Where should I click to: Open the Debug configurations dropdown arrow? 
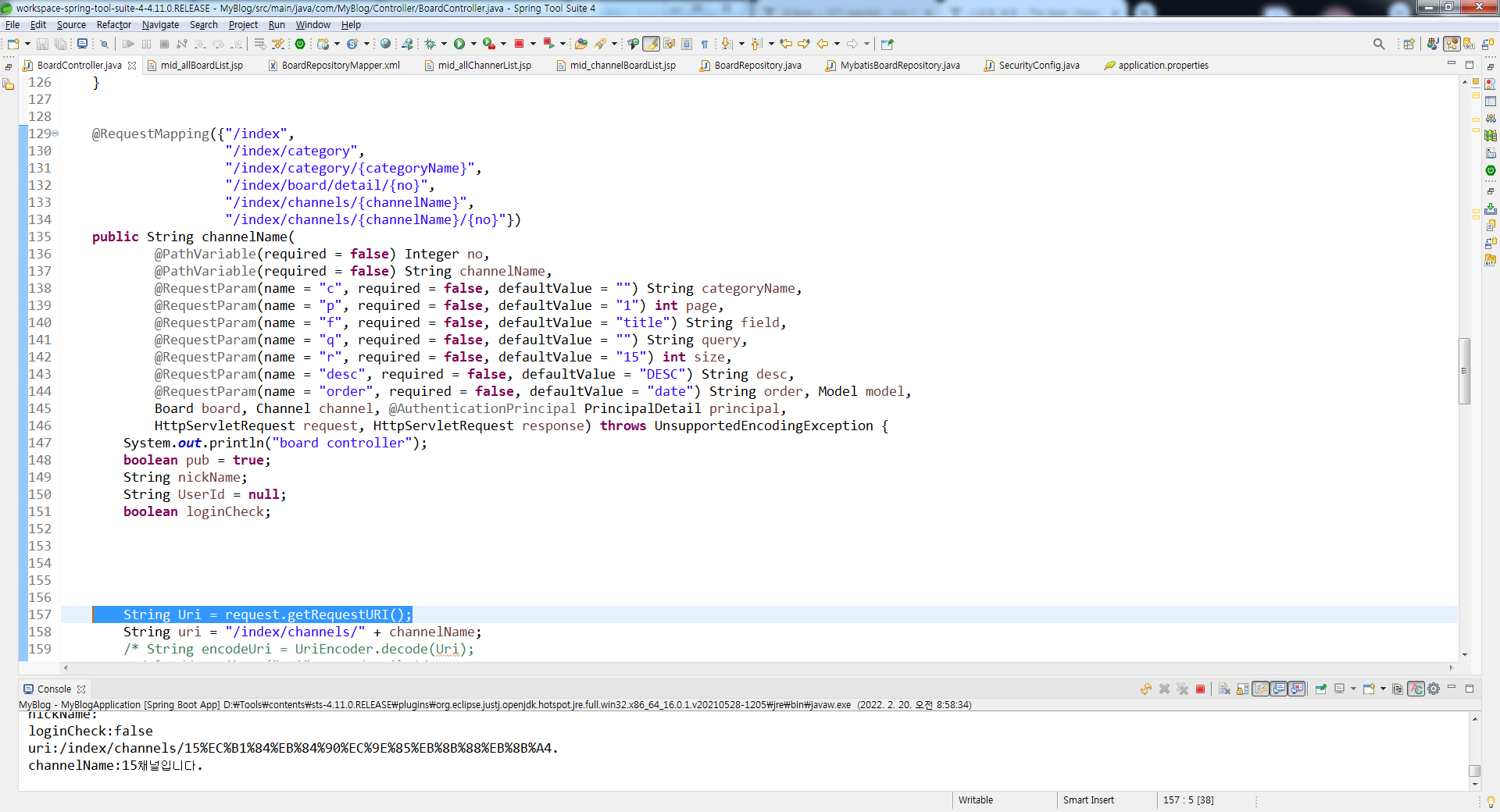coord(444,44)
